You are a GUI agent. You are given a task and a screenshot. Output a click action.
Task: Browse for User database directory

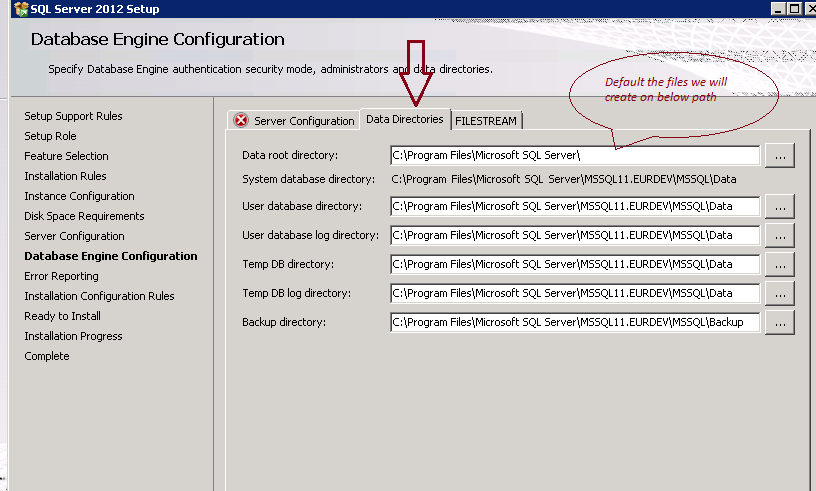coord(780,207)
